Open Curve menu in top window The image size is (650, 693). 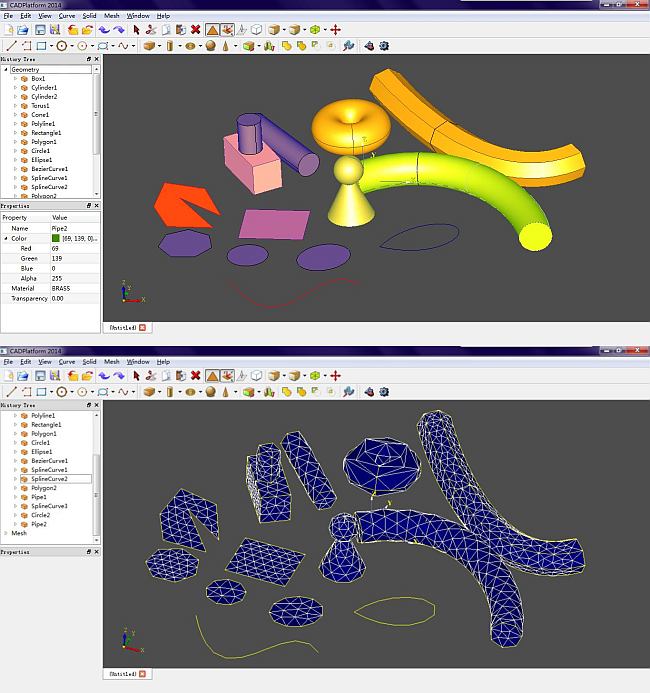[x=67, y=15]
